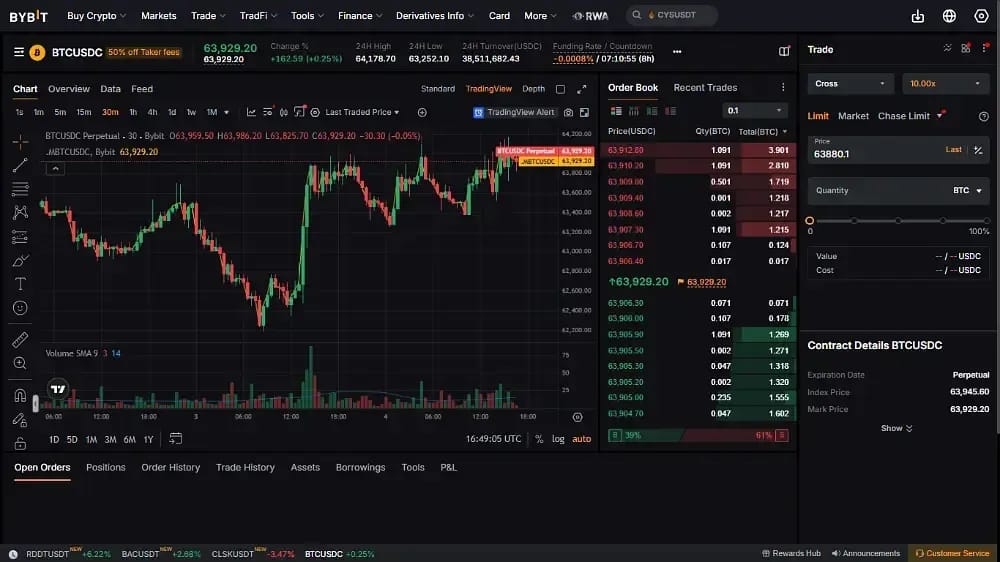This screenshot has height=562, width=1000.
Task: Select the crosshair cursor tool
Action: pos(20,142)
